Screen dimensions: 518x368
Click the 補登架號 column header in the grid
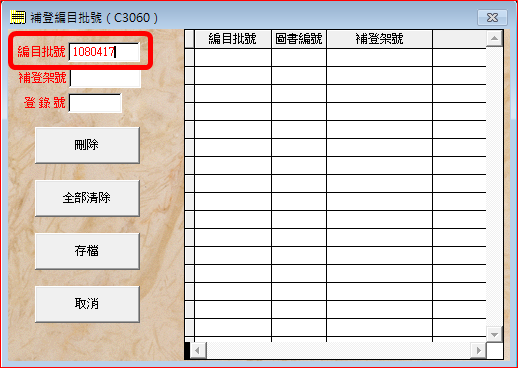[379, 39]
